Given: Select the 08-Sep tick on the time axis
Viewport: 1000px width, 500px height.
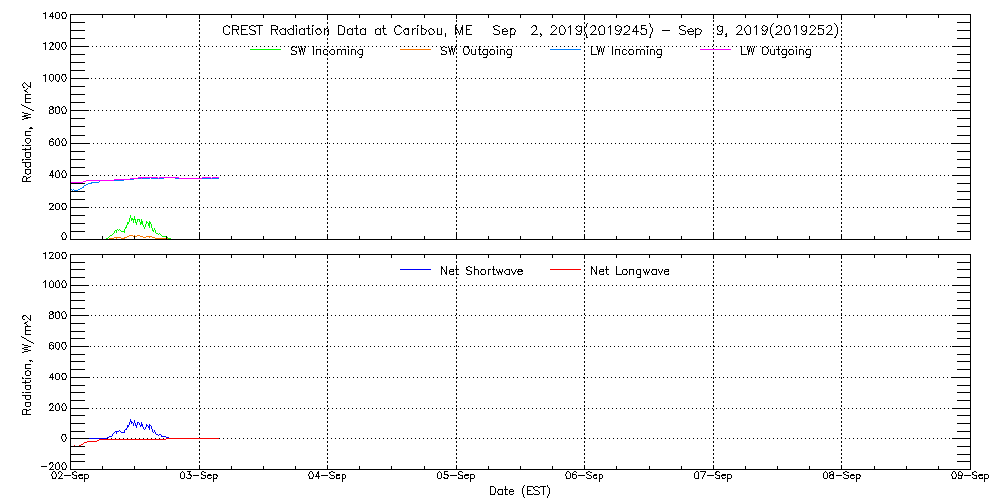Looking at the screenshot, I should (841, 477).
